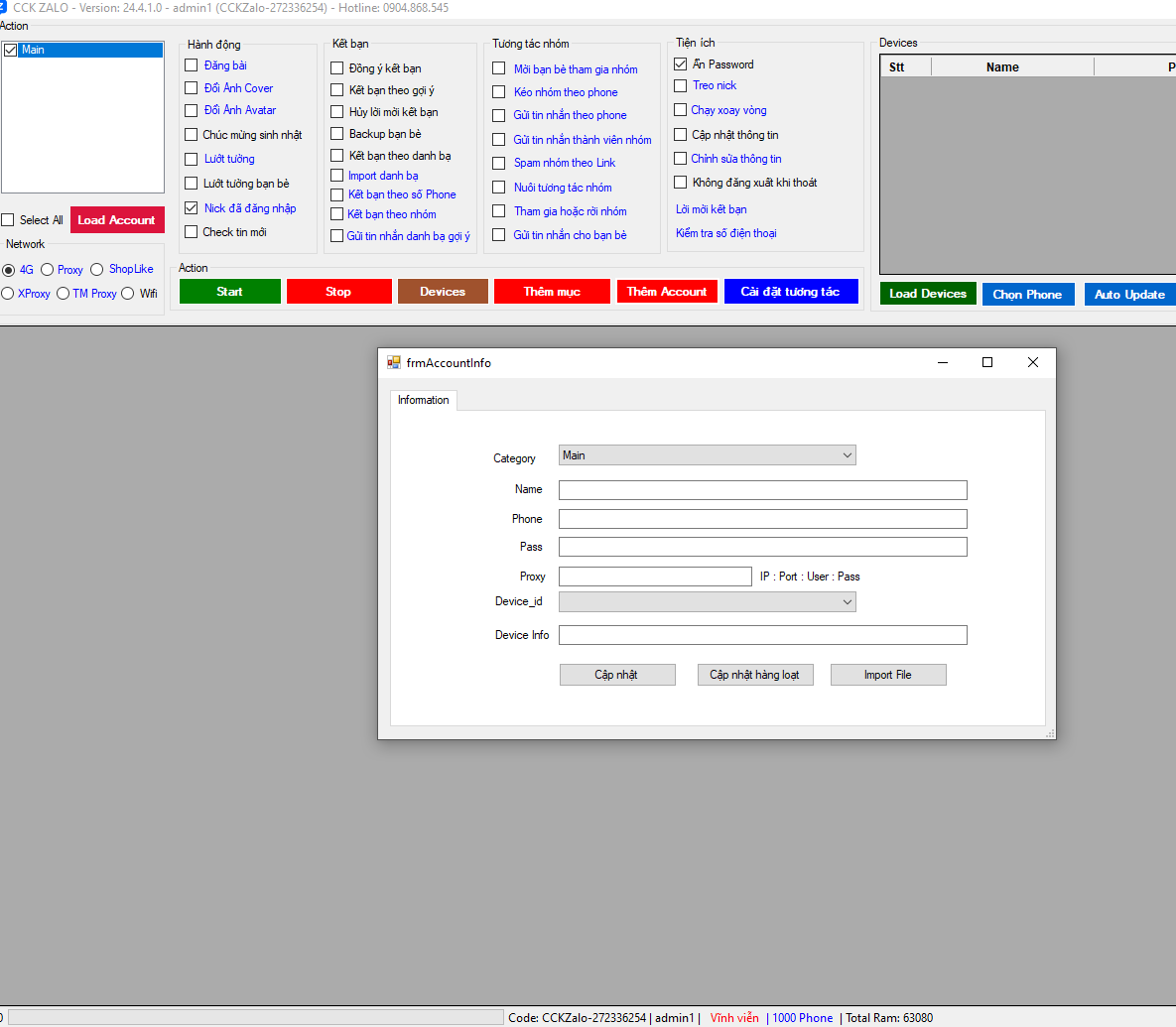Open the brown Devices button
Screen dimensions: 1176x1027
point(443,292)
